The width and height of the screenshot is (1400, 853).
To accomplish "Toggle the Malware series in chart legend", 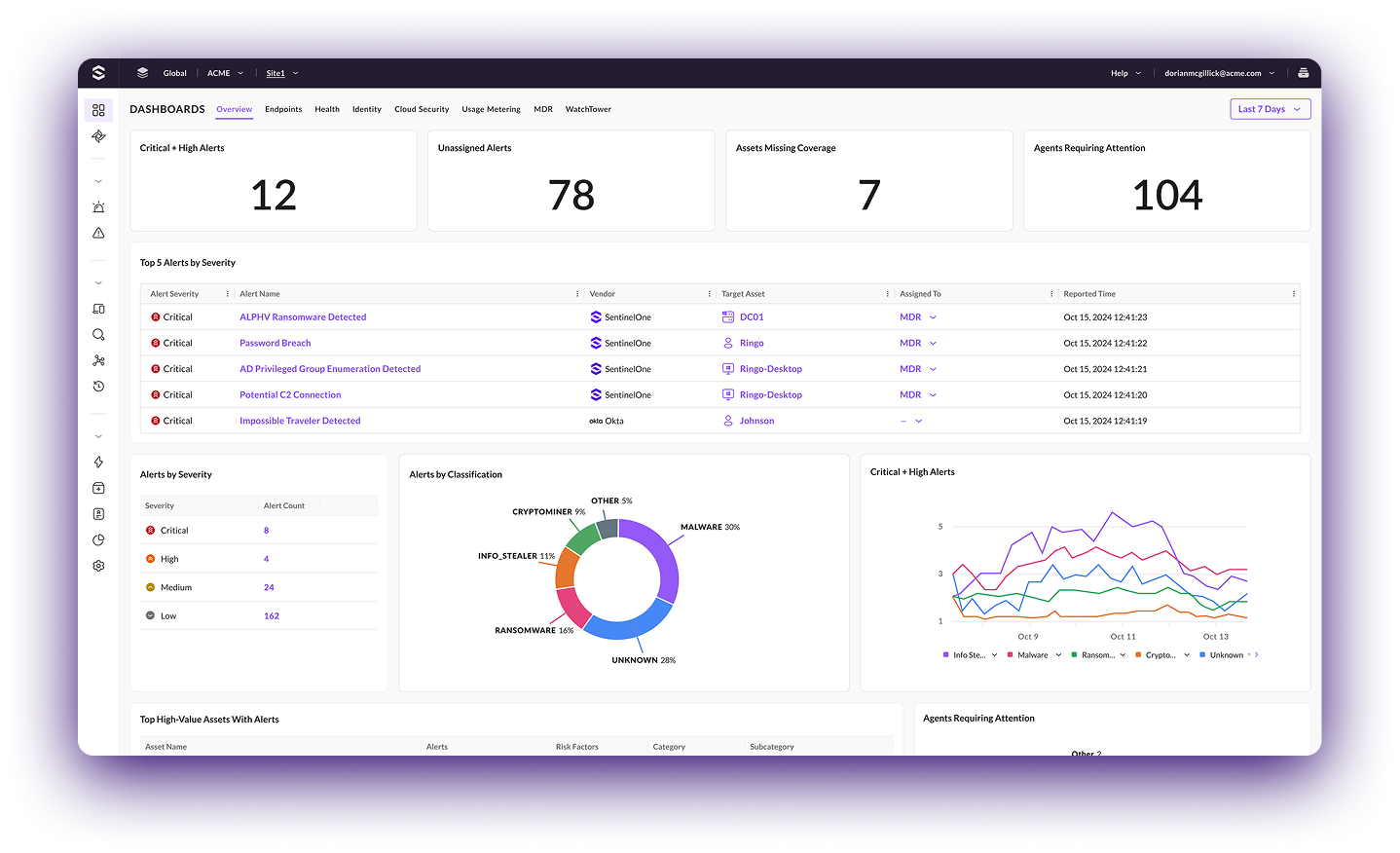I will coord(1032,655).
